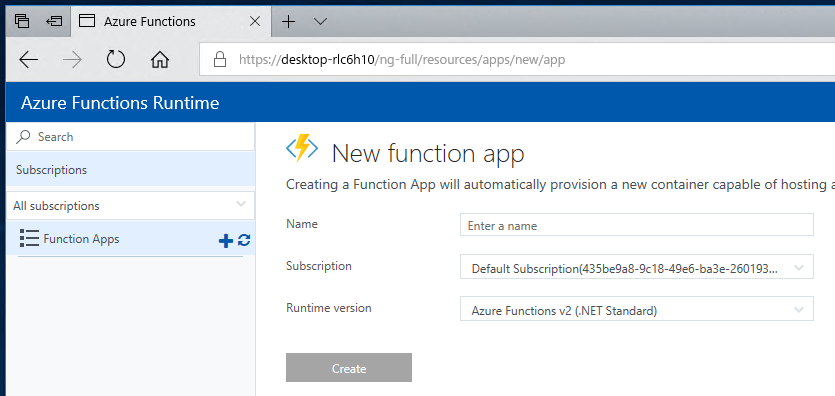Close the Azure Functions tab
The image size is (835, 396).
255,21
